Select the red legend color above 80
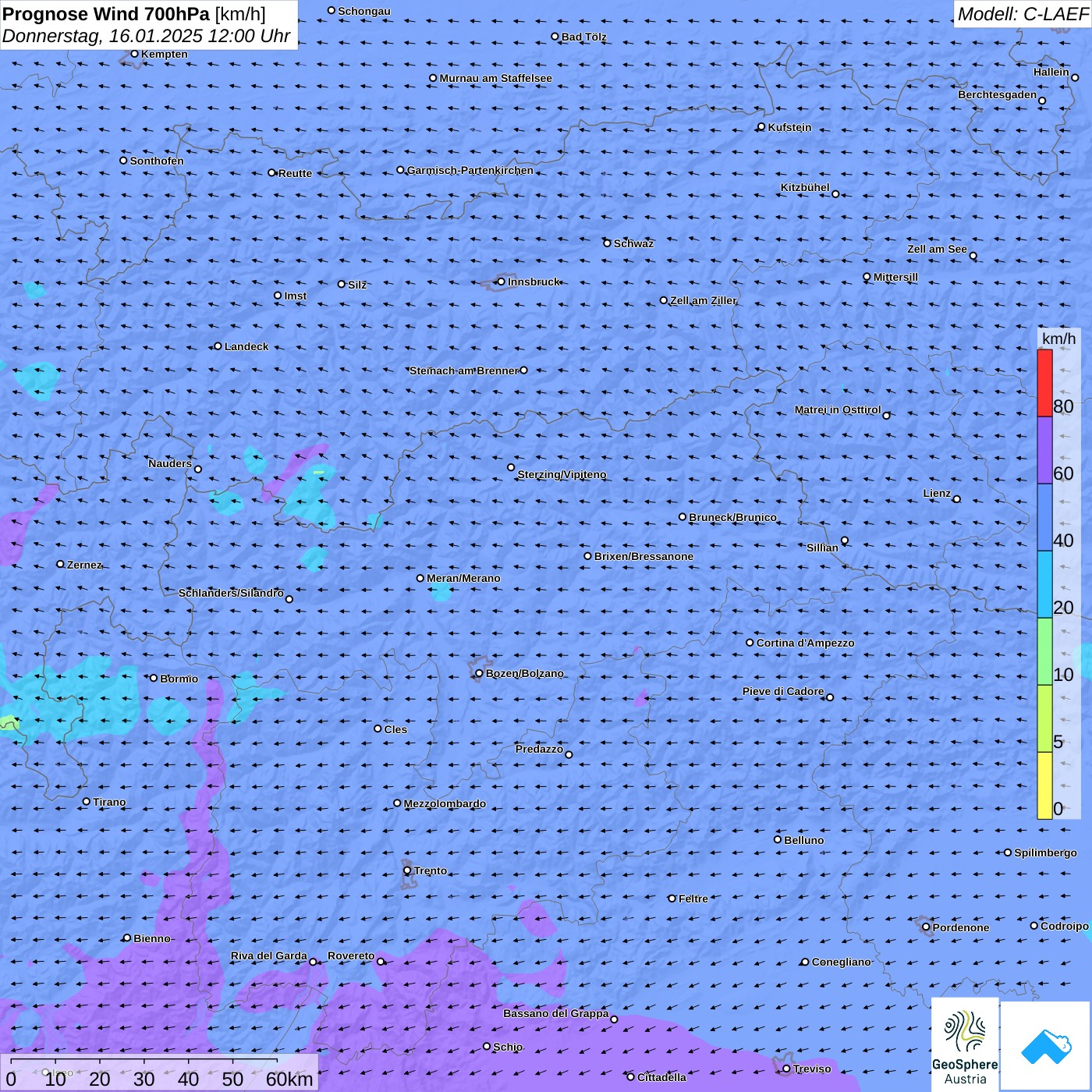The image size is (1092, 1092). tap(1044, 383)
